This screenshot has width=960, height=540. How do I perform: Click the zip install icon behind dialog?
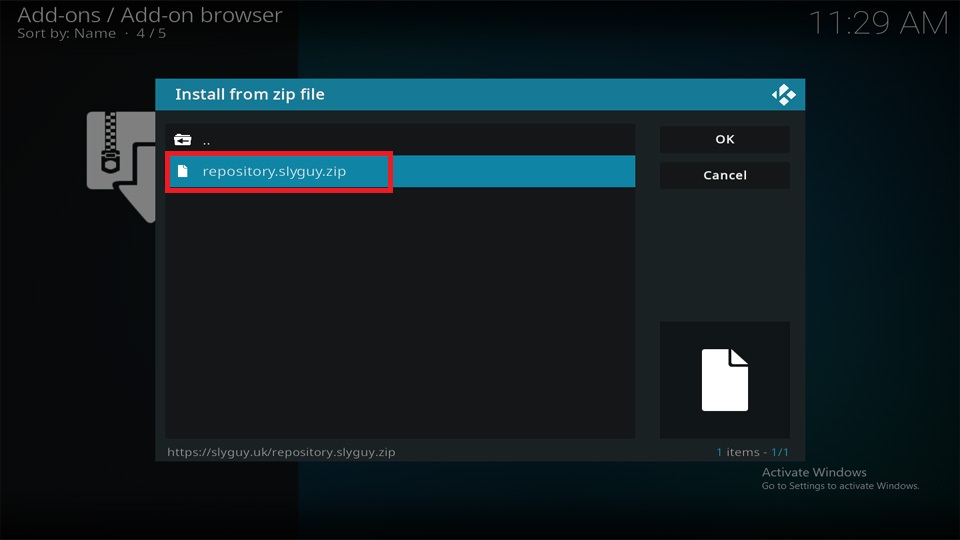[x=121, y=166]
